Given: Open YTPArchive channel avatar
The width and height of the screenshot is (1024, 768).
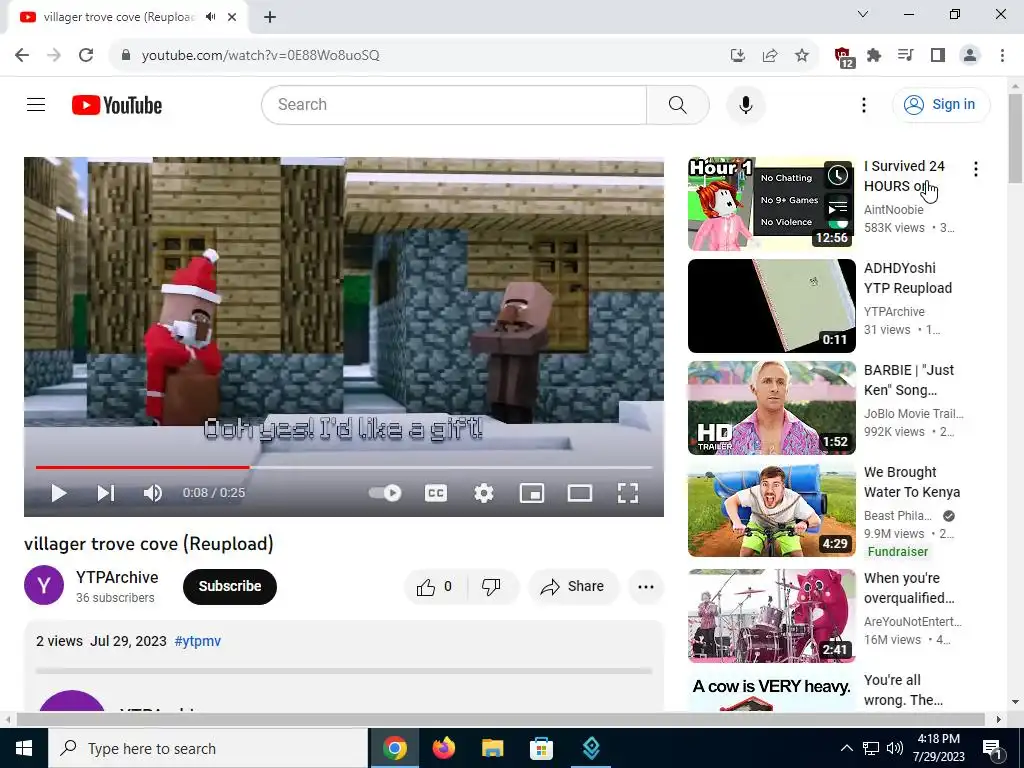Looking at the screenshot, I should [44, 585].
